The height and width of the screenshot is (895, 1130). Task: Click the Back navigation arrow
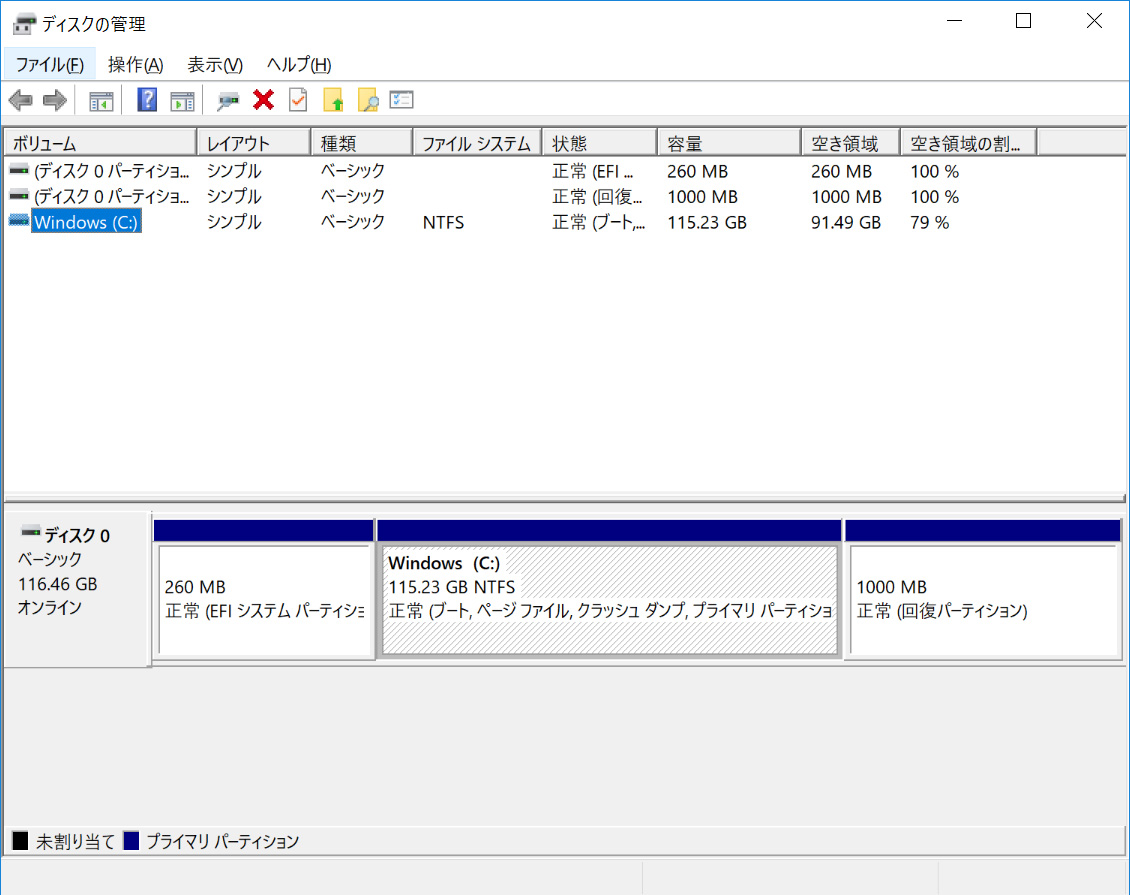pyautogui.click(x=20, y=99)
